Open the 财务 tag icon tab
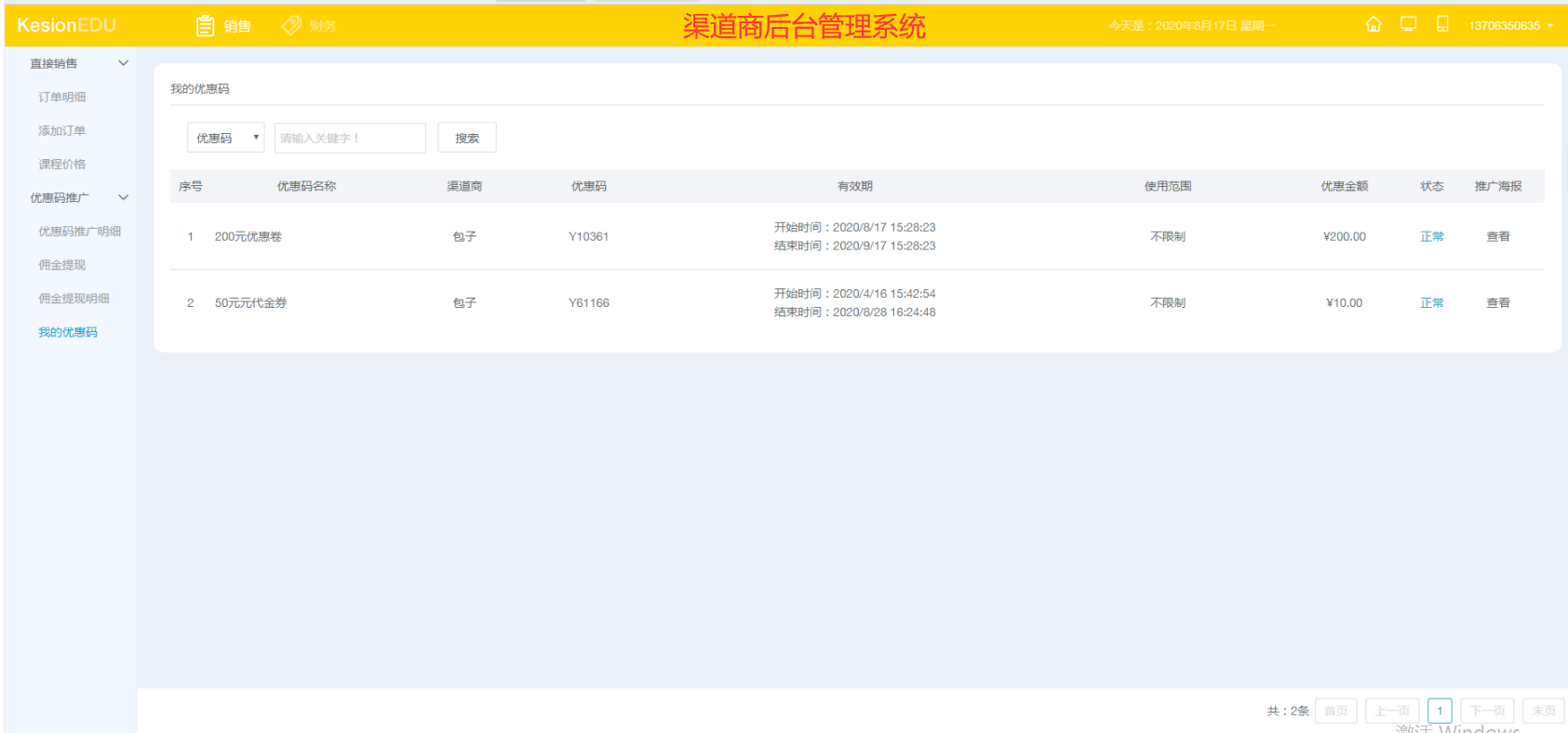Viewport: 1568px width, 733px height. pyautogui.click(x=310, y=26)
